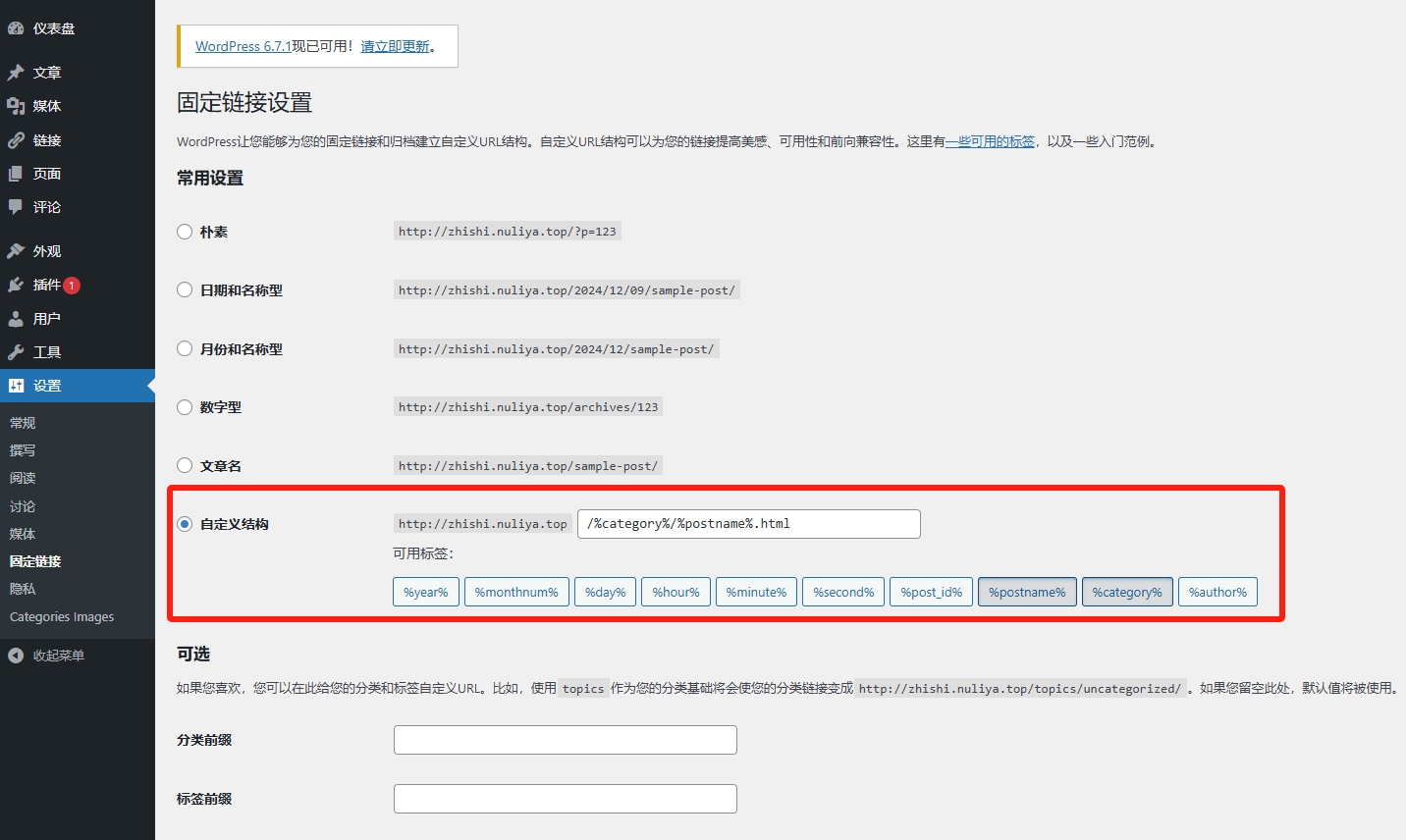The height and width of the screenshot is (840, 1406).
Task: Focus the 分类前缀 input field
Action: [x=566, y=740]
